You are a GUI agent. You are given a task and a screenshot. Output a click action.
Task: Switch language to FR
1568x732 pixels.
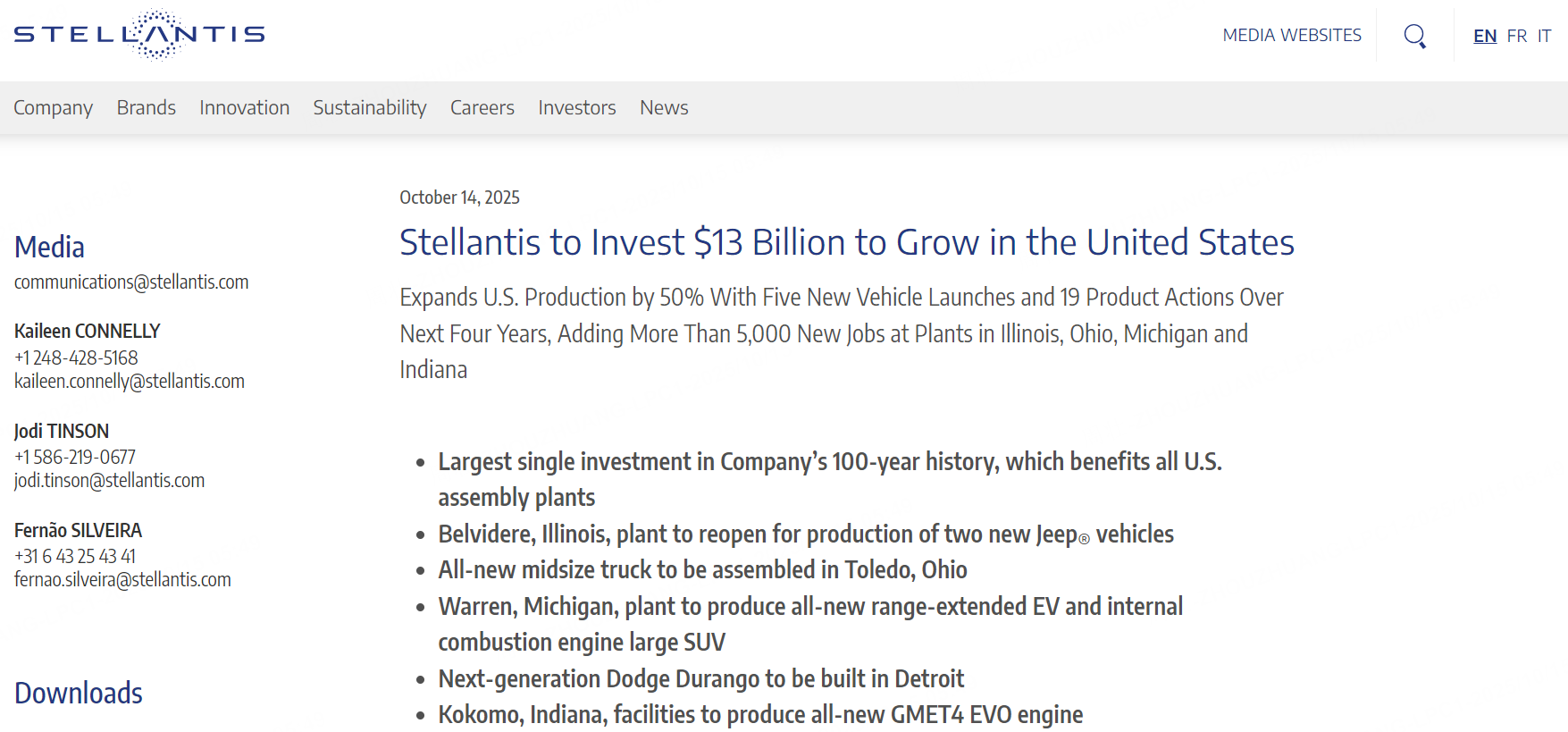click(x=1516, y=36)
